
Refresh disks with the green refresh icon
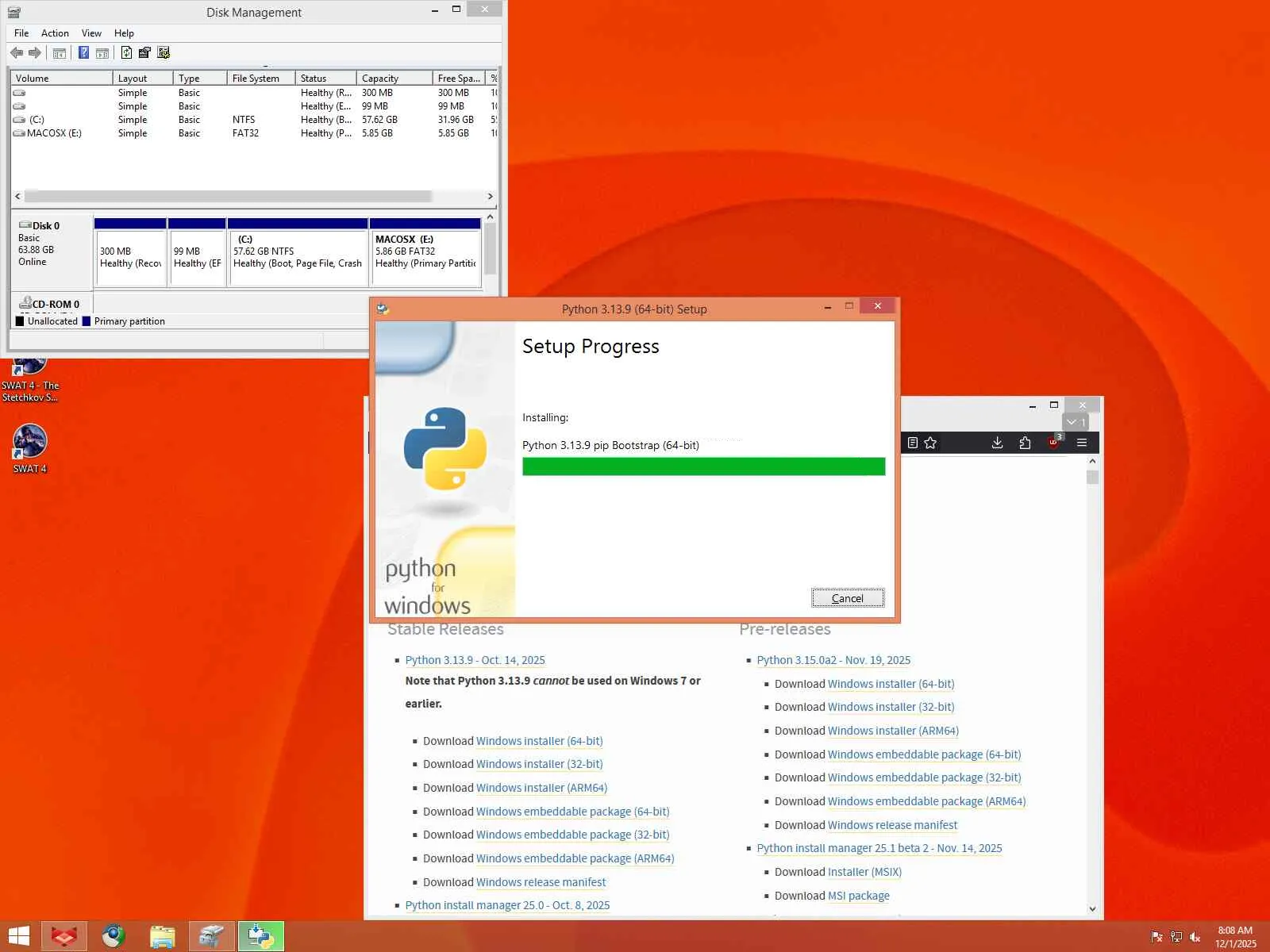(x=126, y=53)
